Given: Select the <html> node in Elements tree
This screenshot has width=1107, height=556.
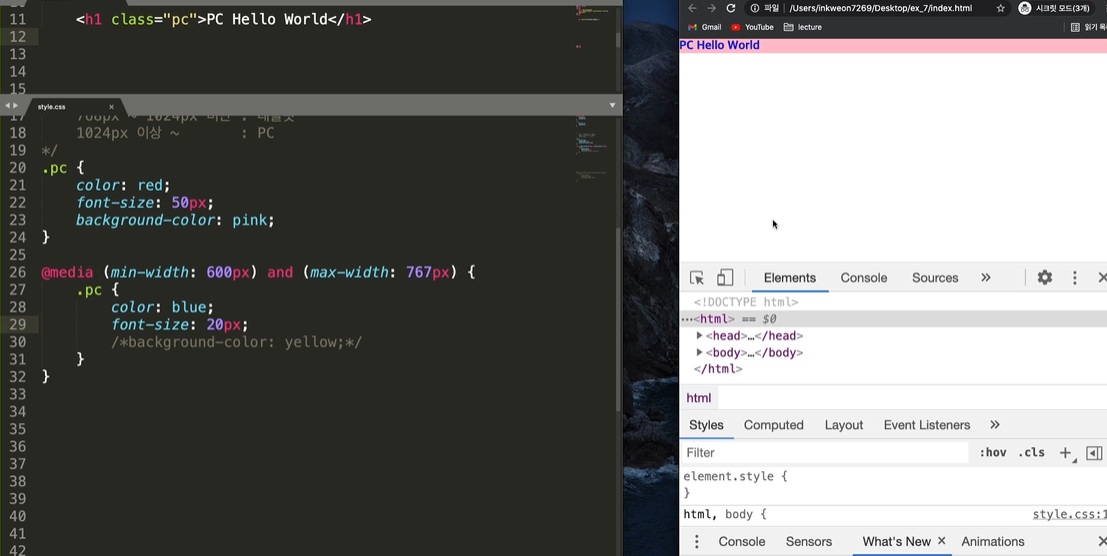Looking at the screenshot, I should (893, 319).
